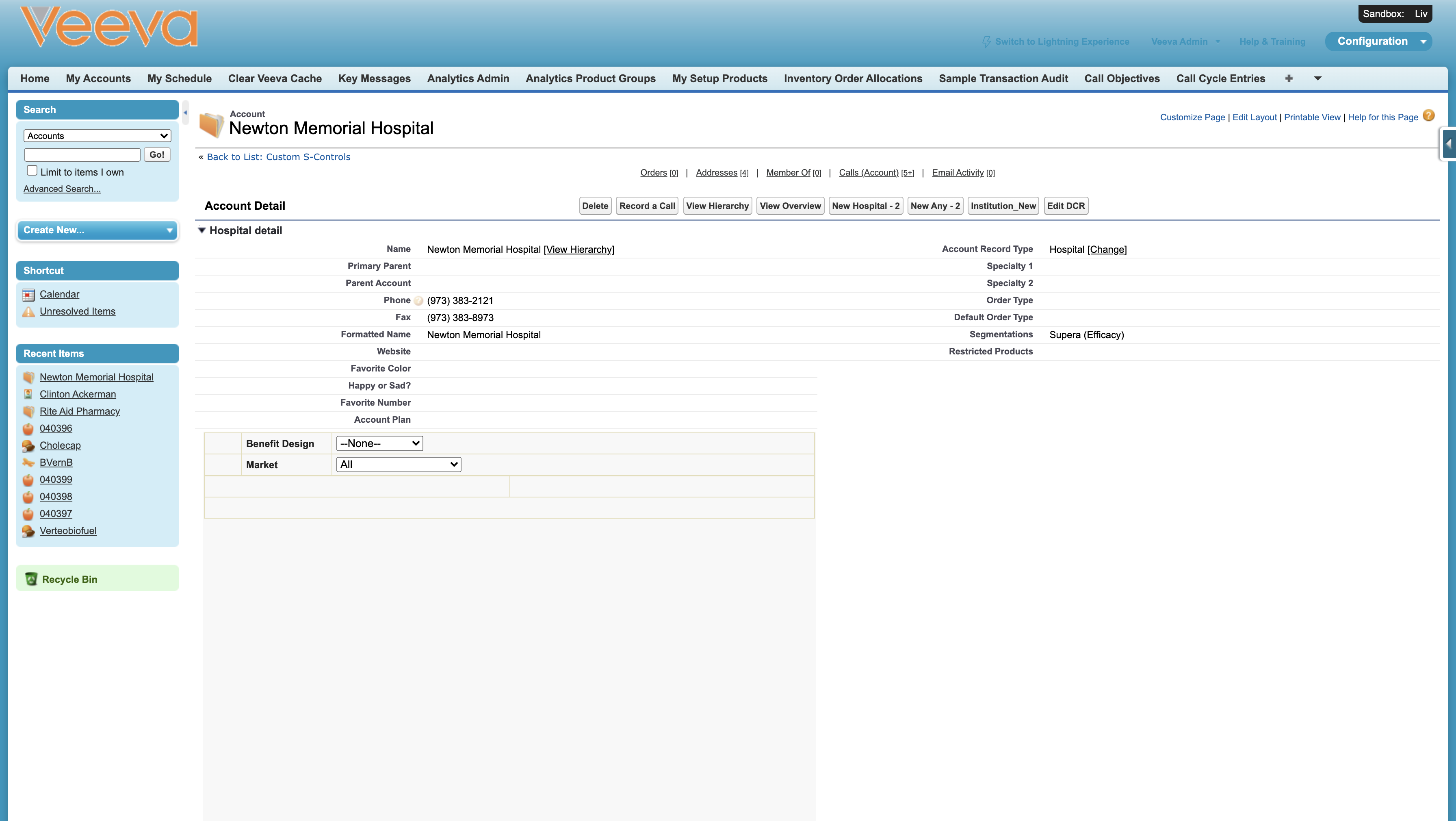Click the Unresolved Items warning icon

point(28,312)
